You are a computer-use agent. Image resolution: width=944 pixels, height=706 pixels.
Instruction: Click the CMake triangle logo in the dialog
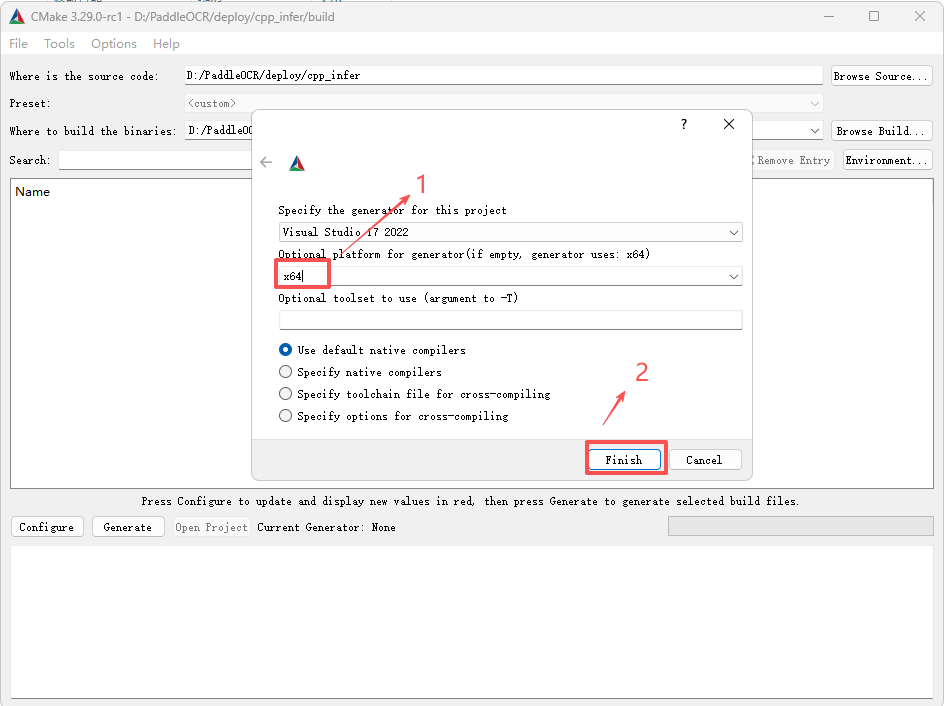(x=297, y=163)
